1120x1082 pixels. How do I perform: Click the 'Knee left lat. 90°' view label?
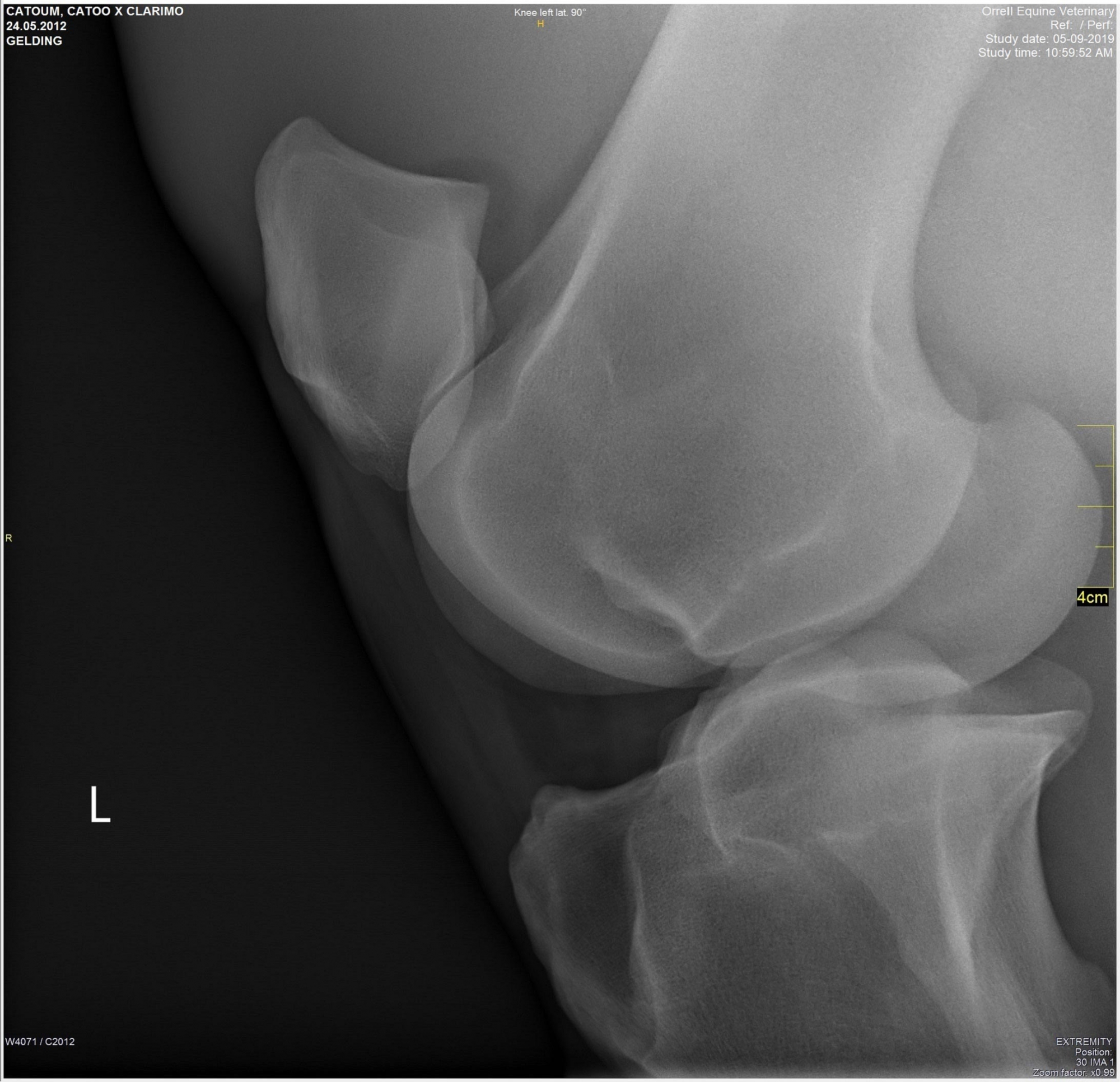(550, 12)
